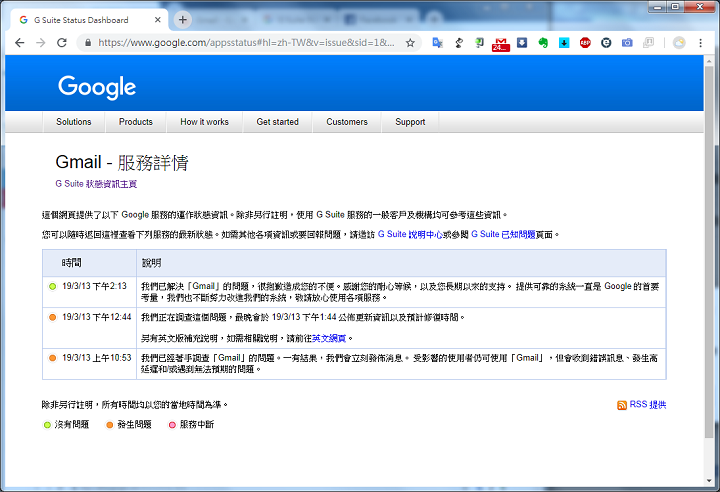Open the Customers menu

[x=347, y=122]
